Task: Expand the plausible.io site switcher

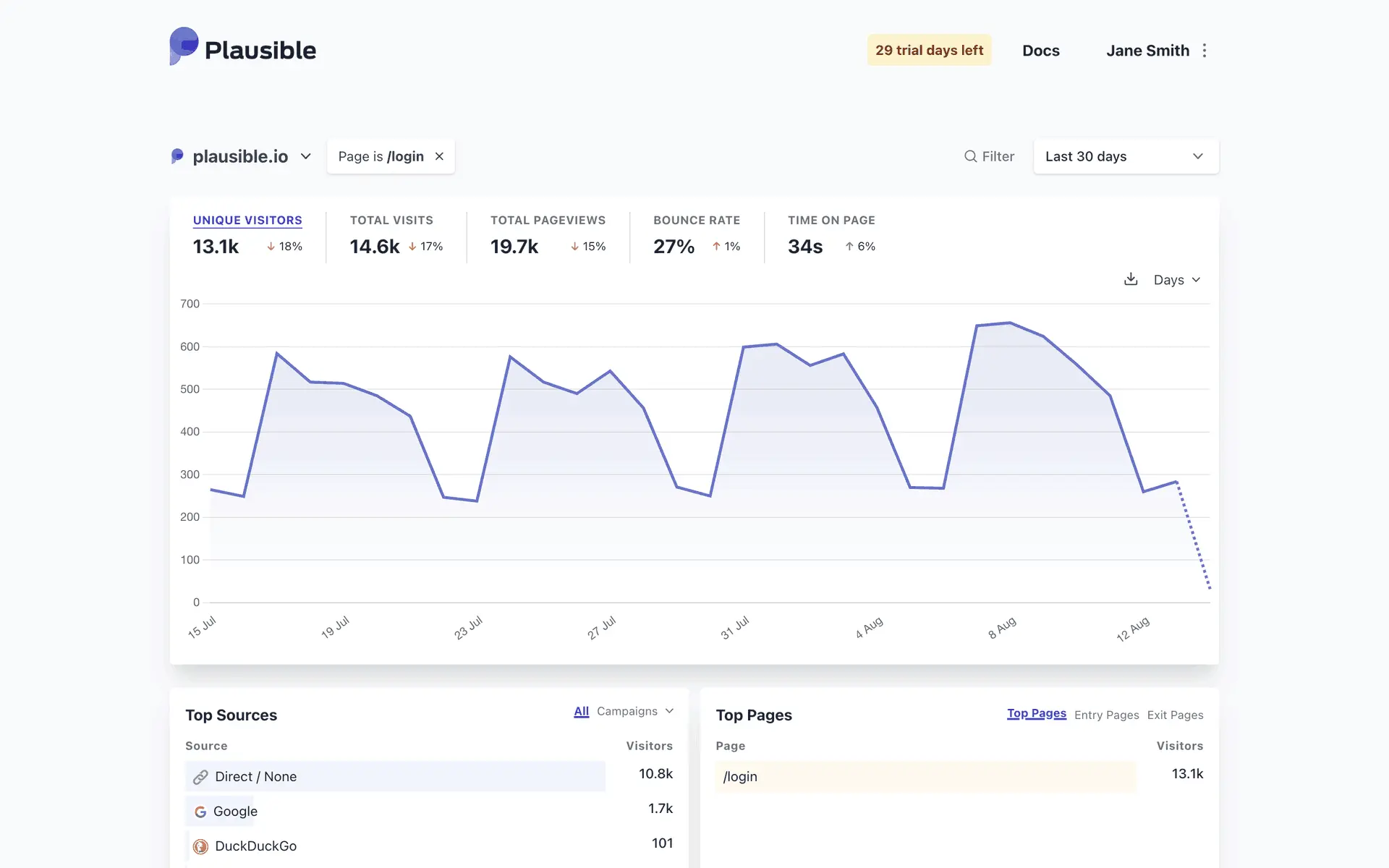Action: [305, 156]
